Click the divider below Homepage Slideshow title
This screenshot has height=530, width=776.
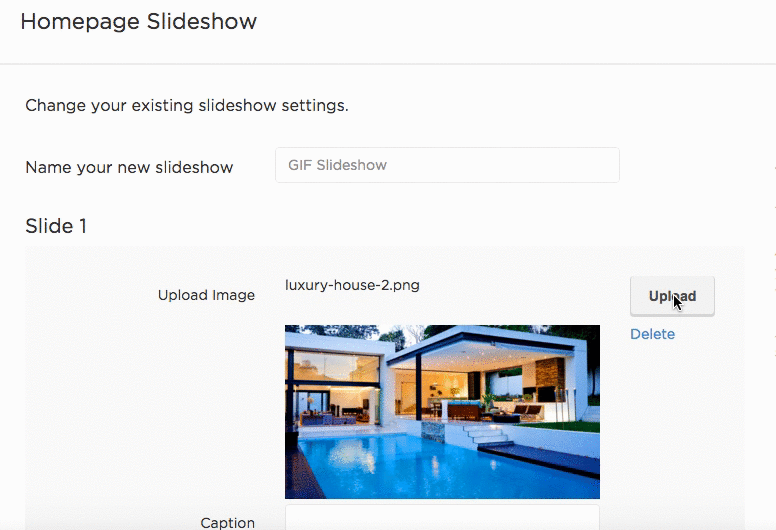[388, 63]
